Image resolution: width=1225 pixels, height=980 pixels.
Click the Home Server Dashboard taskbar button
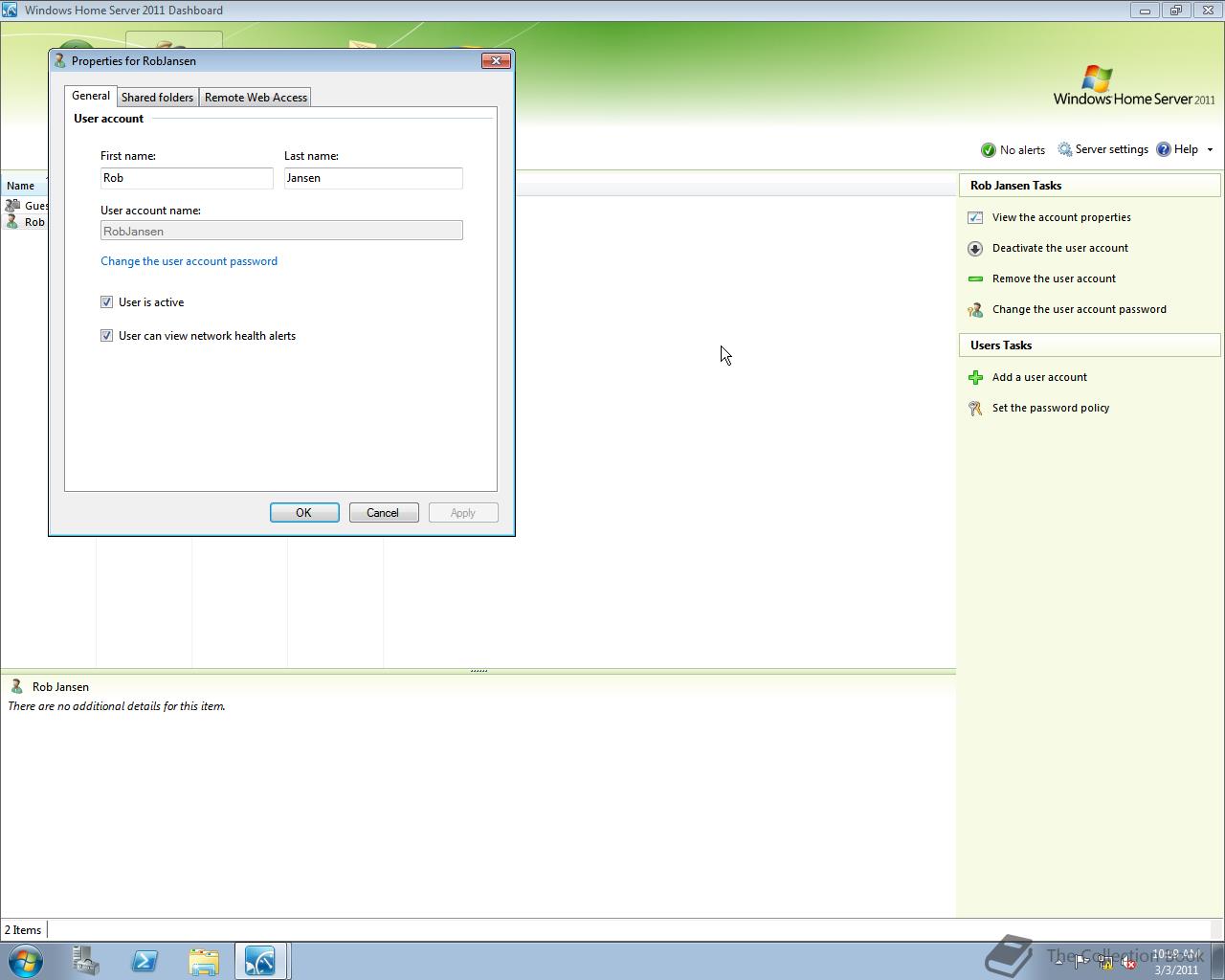(x=261, y=961)
